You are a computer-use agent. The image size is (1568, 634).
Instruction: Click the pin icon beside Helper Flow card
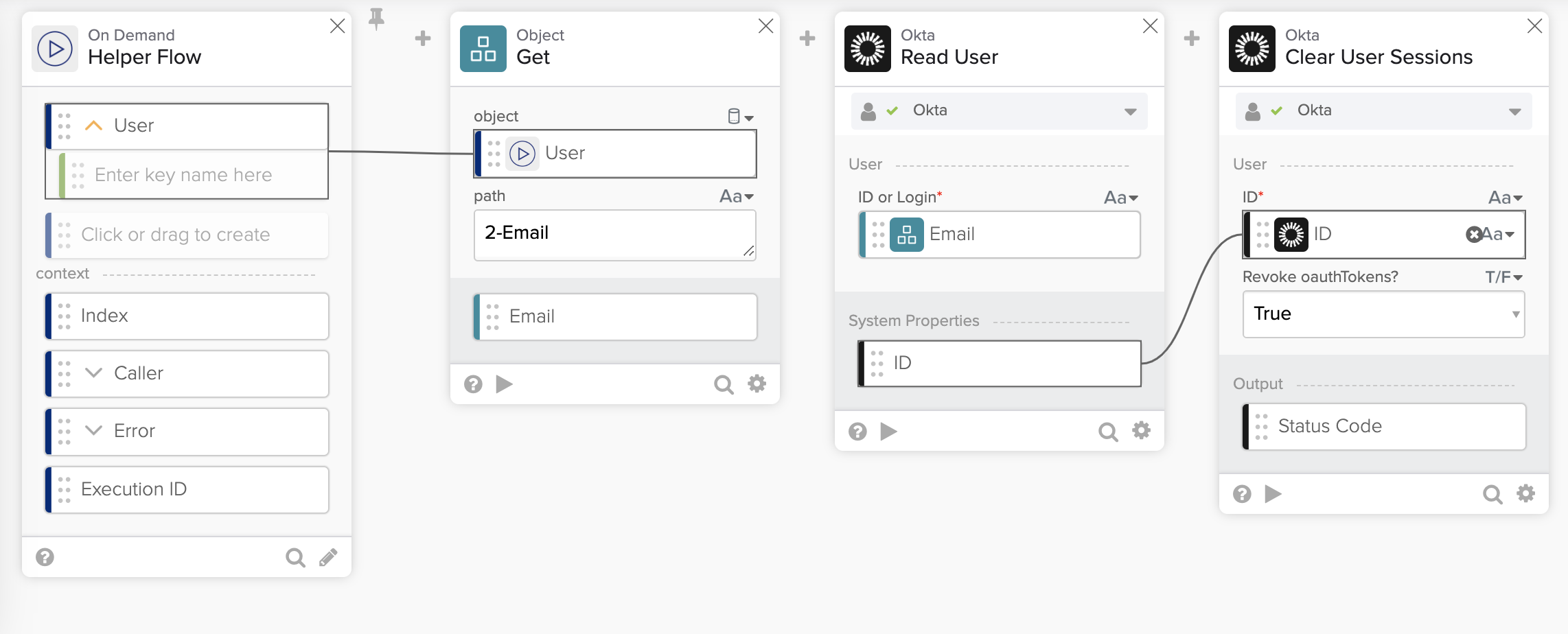point(376,19)
